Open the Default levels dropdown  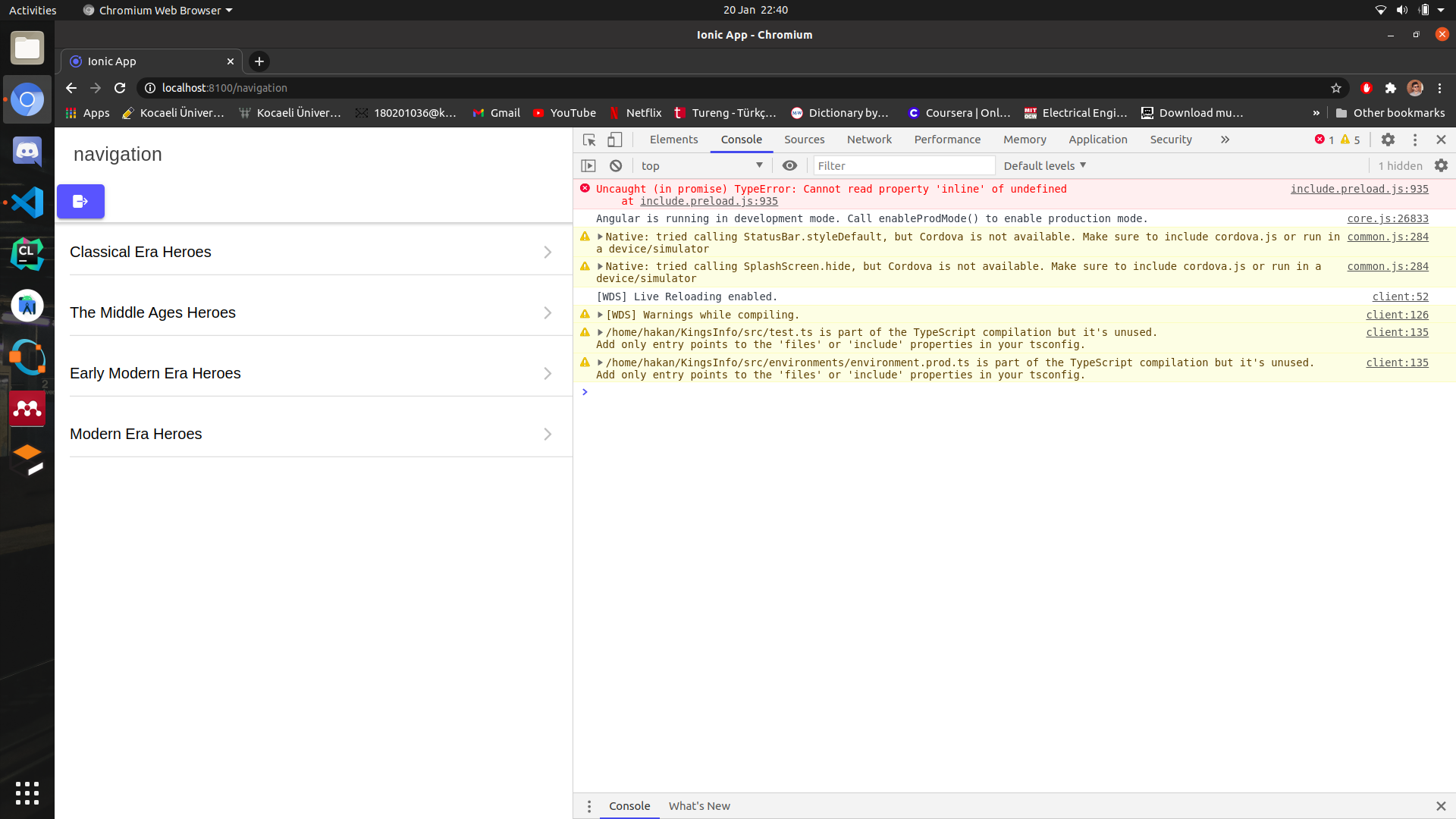pos(1043,165)
